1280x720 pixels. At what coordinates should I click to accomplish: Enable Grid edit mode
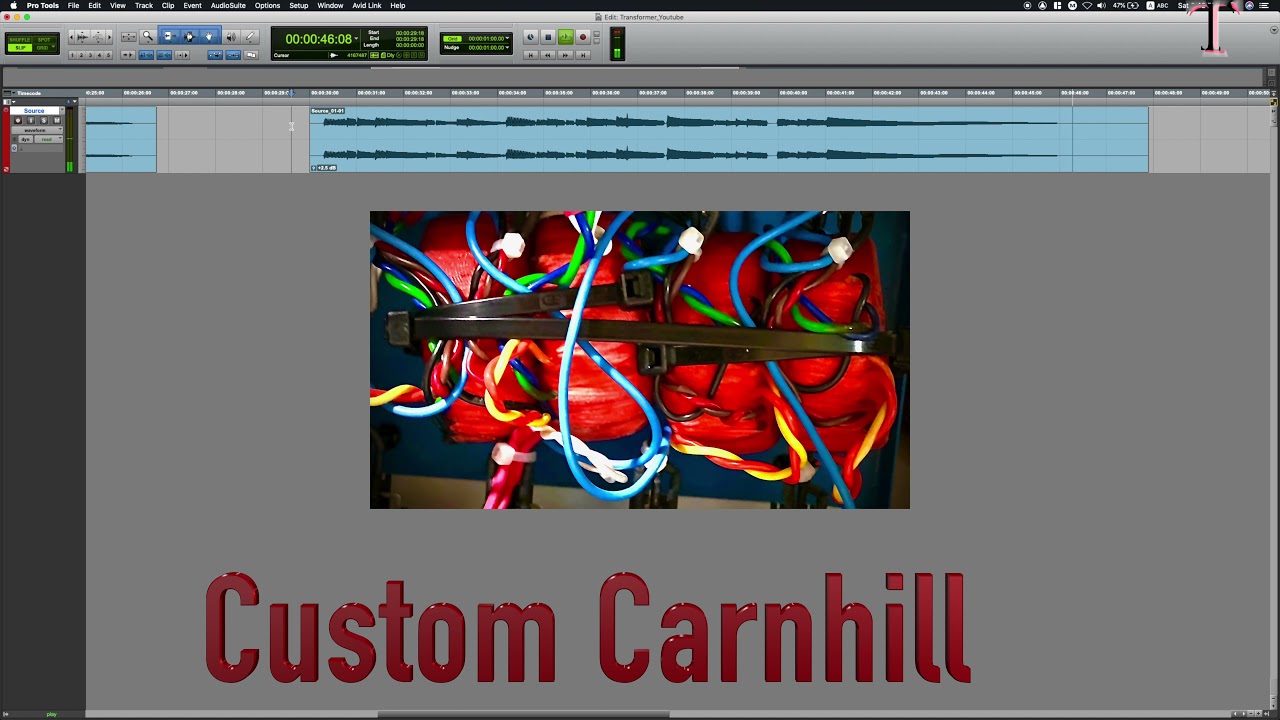pos(41,48)
